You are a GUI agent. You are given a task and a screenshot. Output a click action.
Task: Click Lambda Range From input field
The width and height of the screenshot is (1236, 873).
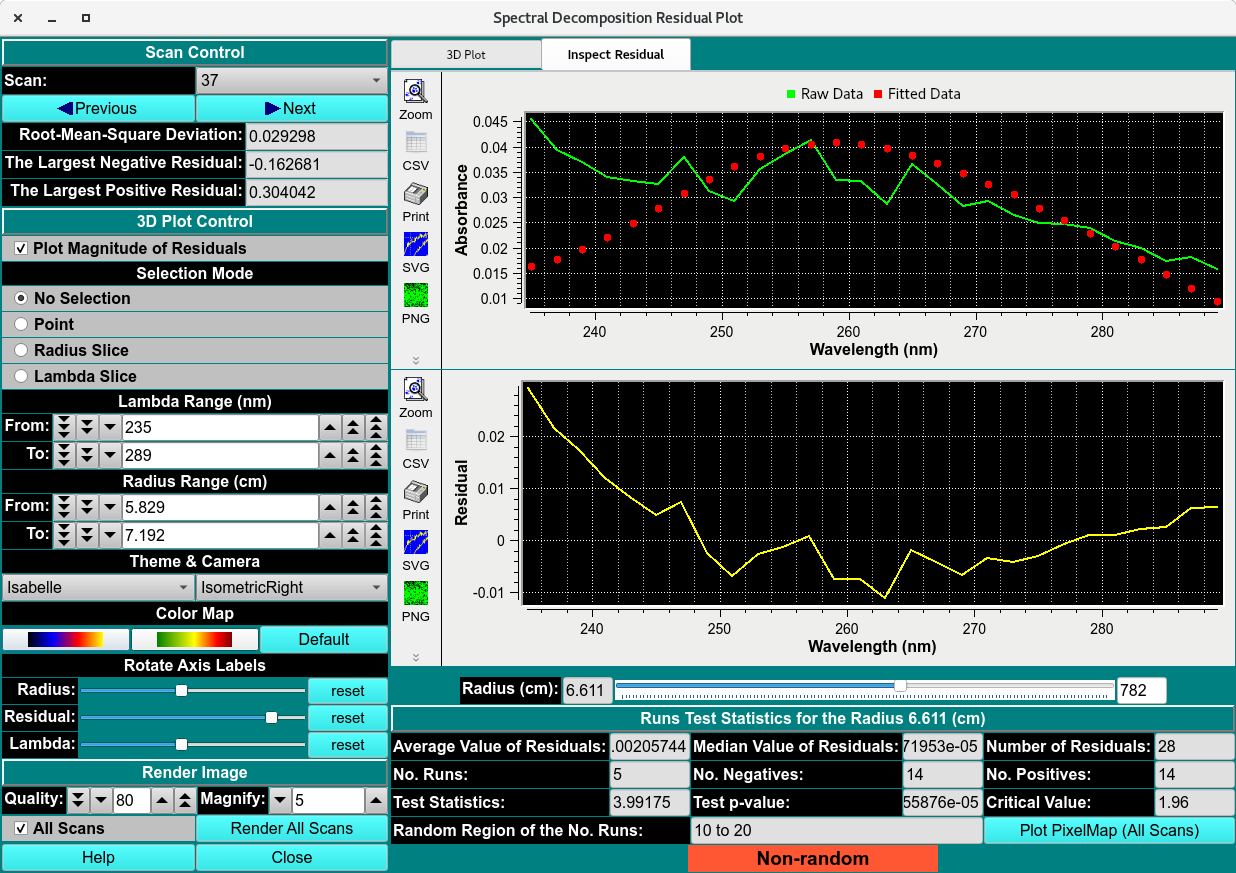(220, 428)
